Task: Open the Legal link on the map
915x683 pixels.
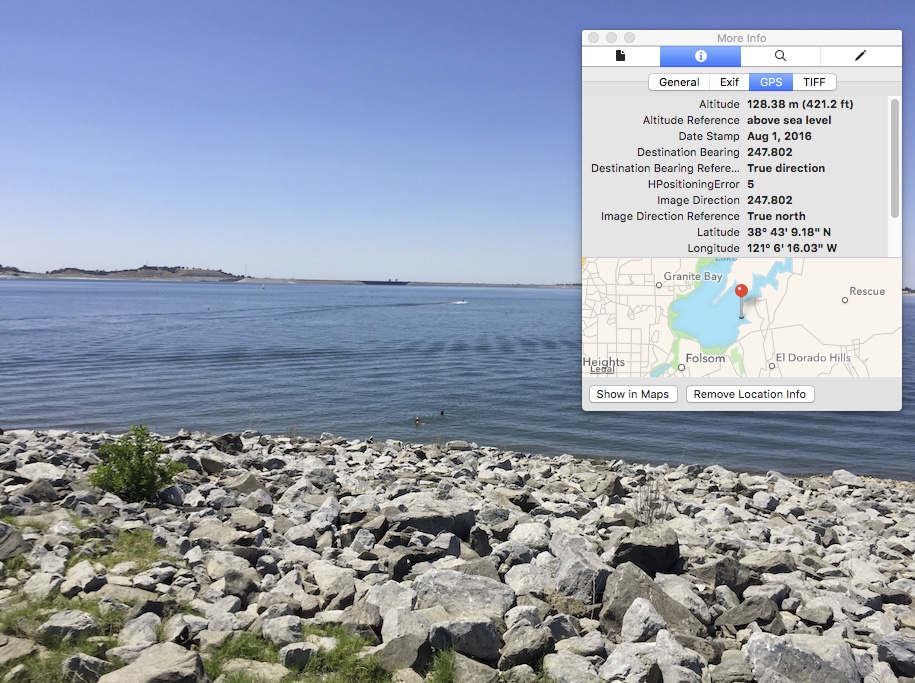Action: pyautogui.click(x=602, y=369)
